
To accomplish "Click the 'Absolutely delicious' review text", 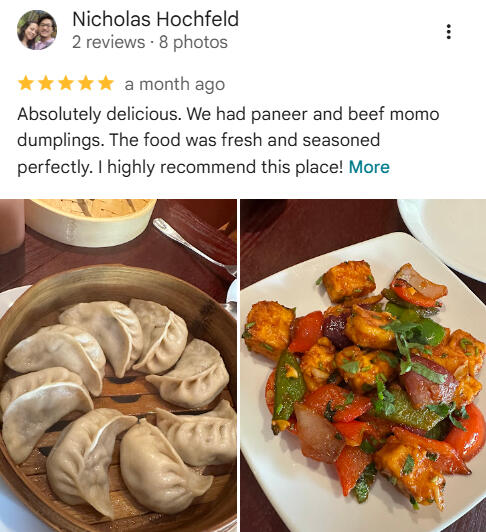I will click(99, 114).
